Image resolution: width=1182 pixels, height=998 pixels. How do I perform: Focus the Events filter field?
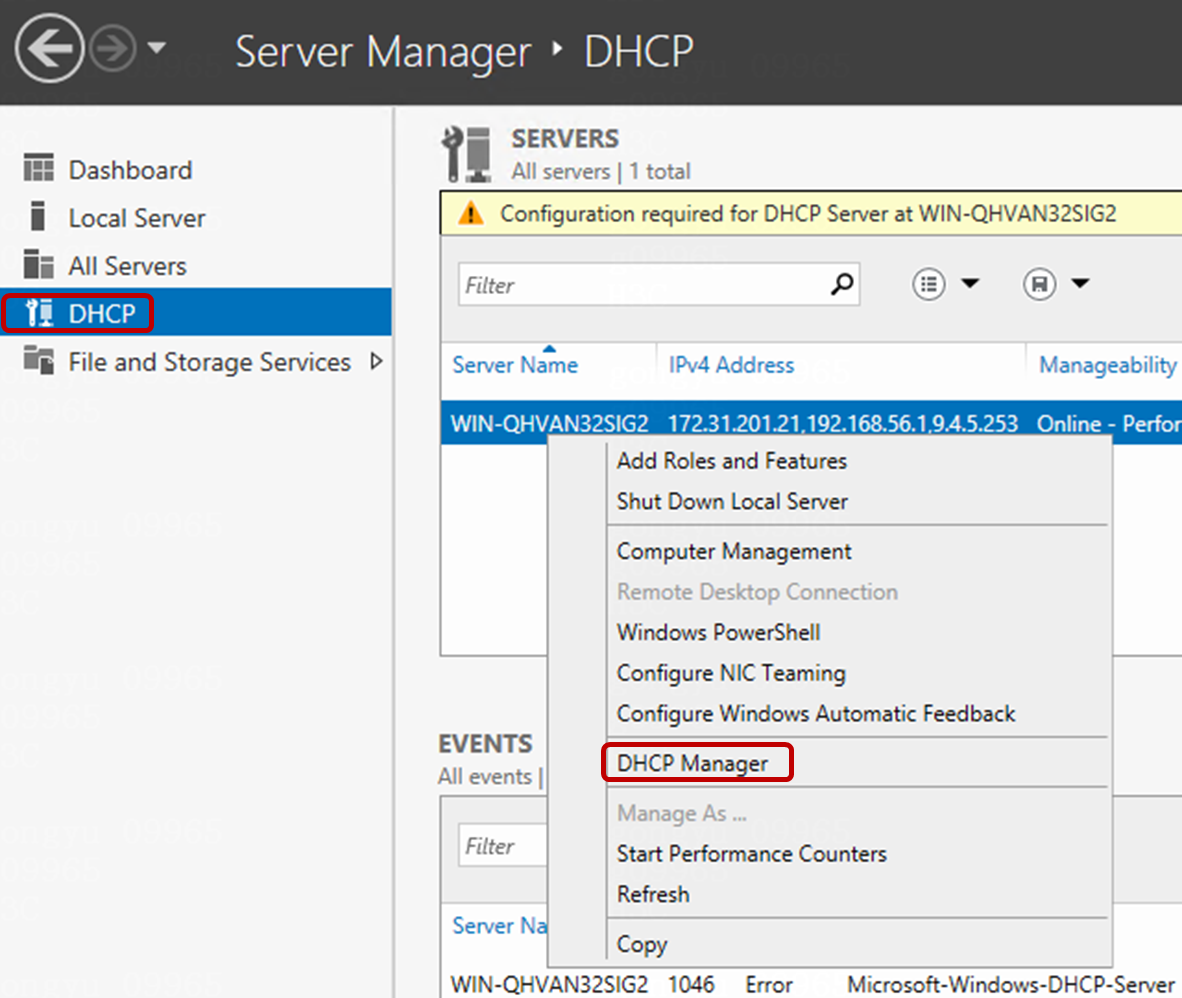pos(502,846)
